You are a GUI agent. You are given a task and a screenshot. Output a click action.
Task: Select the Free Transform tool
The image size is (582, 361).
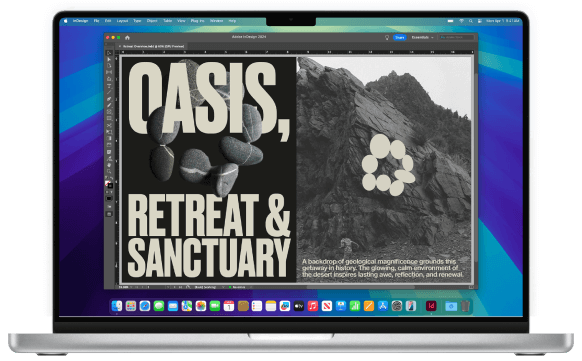click(x=109, y=132)
